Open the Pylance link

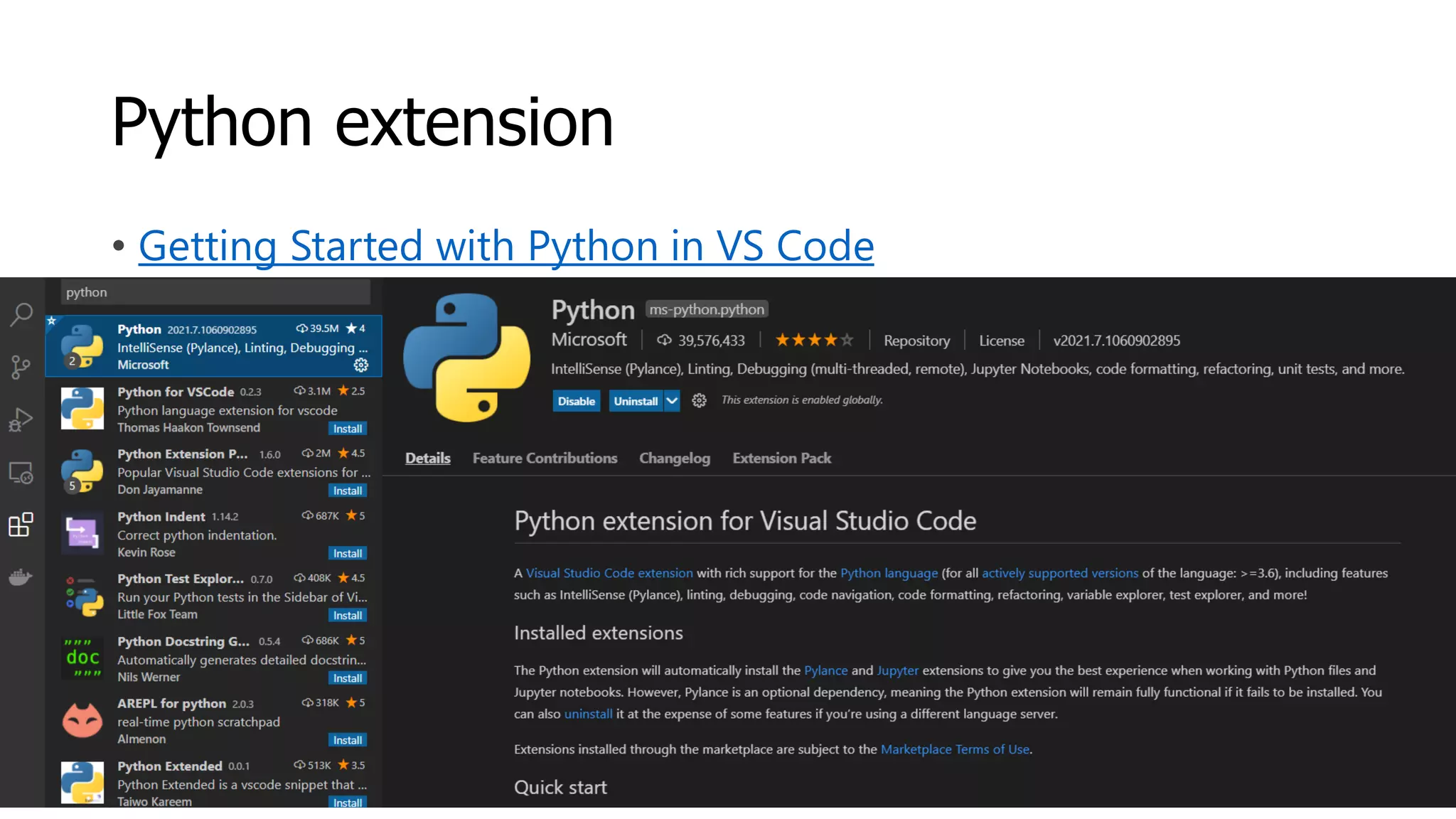click(x=825, y=670)
